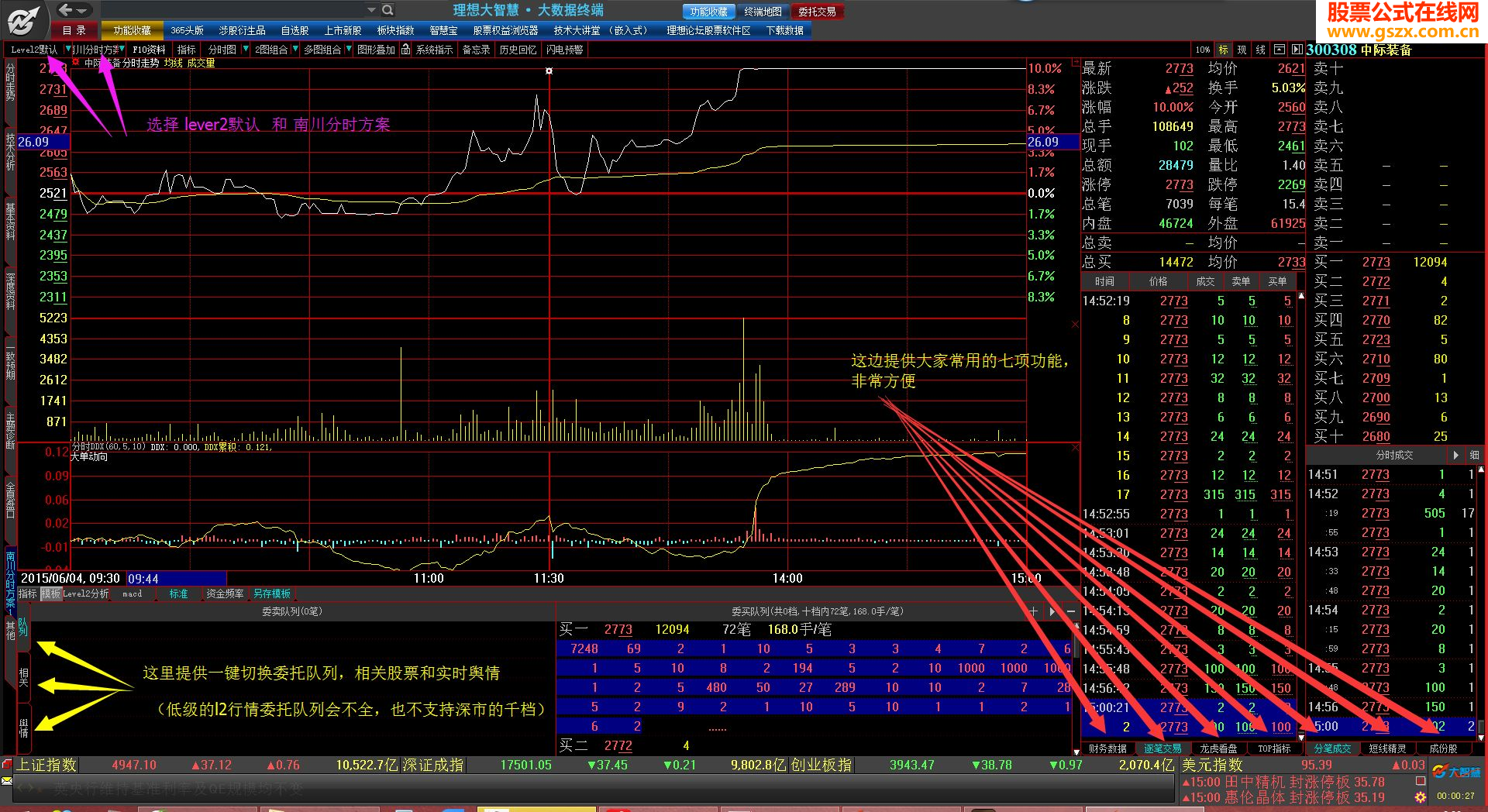Expand the 分时图 dropdown arrow
The height and width of the screenshot is (812, 1488).
246,49
